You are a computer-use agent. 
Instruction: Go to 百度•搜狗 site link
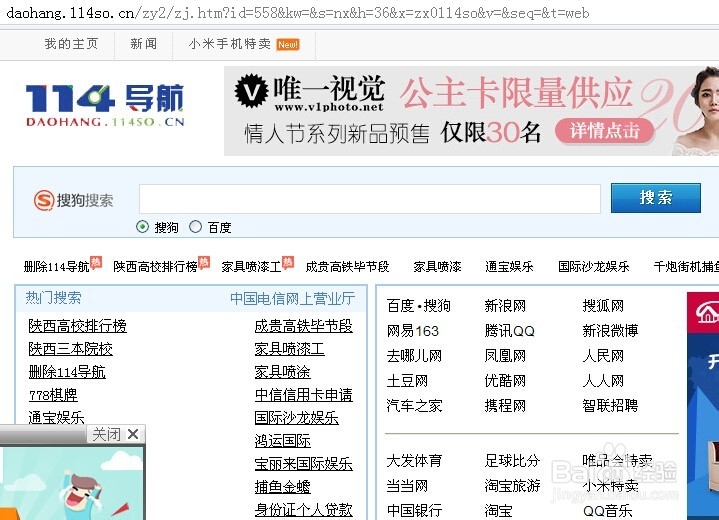(418, 306)
